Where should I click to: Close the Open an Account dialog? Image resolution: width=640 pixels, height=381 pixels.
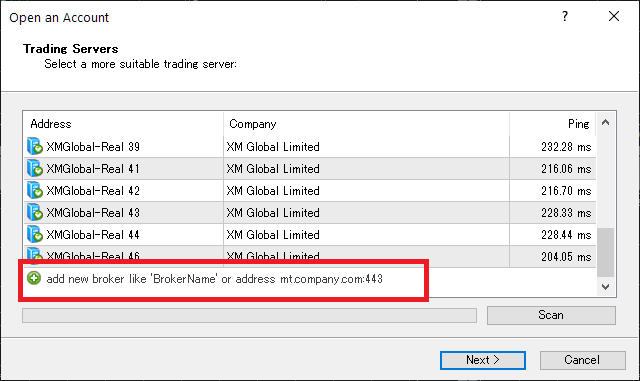pos(614,16)
